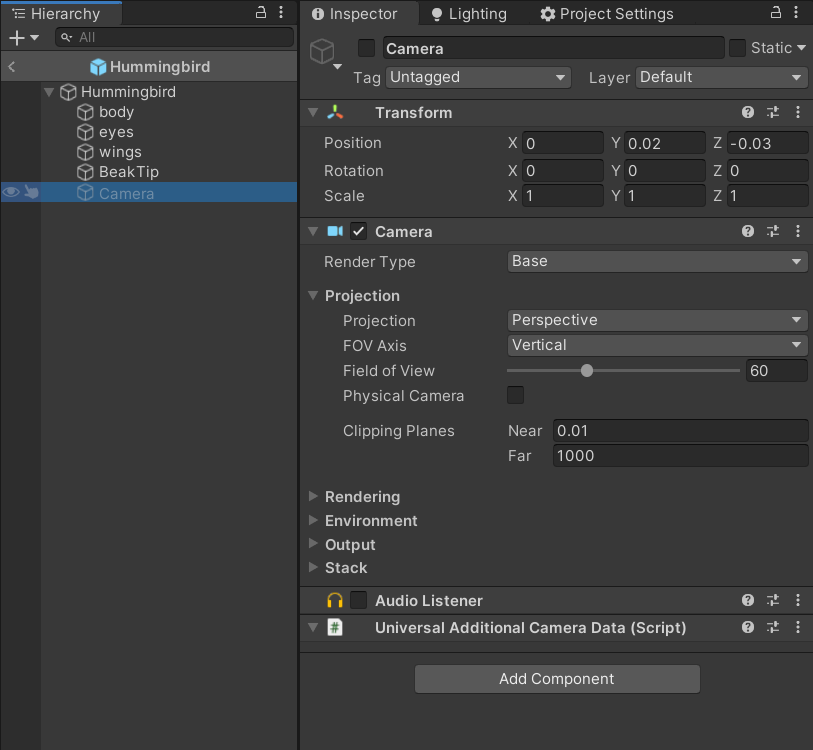Image resolution: width=813 pixels, height=750 pixels.
Task: Lock the Hierarchy panel
Action: point(261,12)
